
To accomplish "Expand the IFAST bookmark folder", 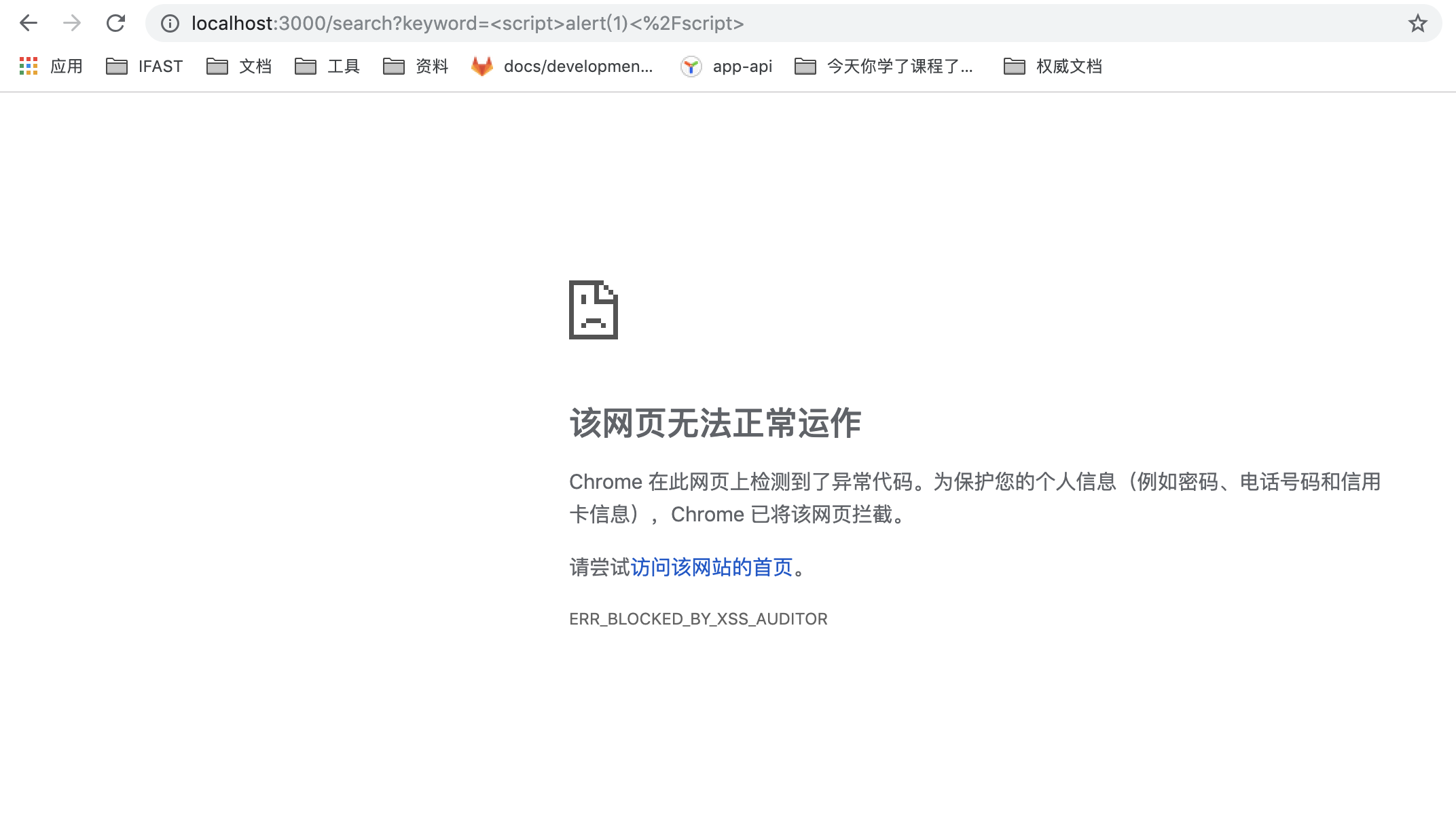I will (x=145, y=66).
